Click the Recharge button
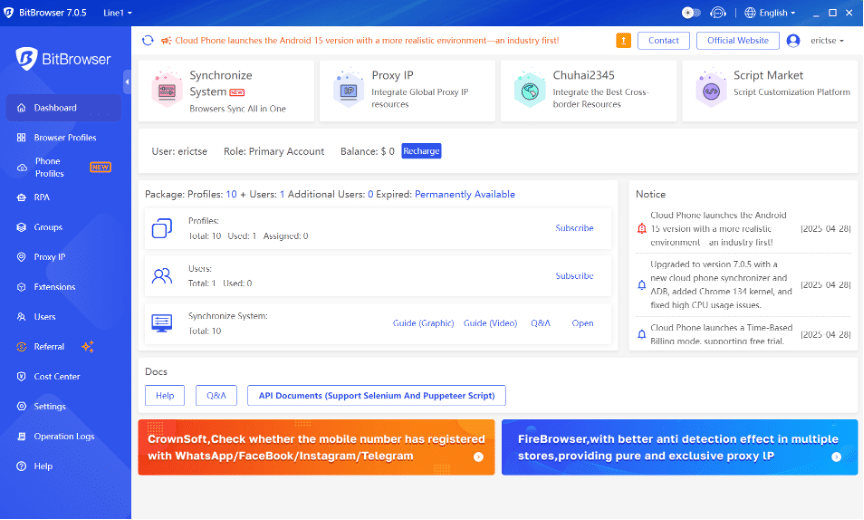 click(x=421, y=151)
